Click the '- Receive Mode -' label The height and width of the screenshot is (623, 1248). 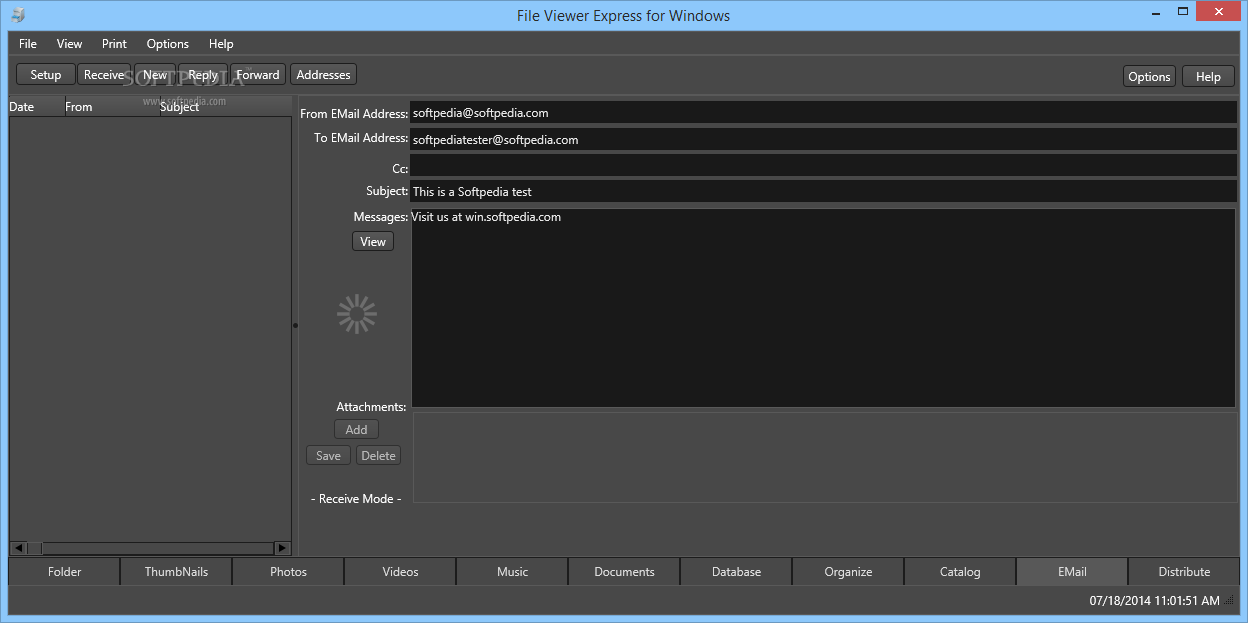pyautogui.click(x=356, y=499)
